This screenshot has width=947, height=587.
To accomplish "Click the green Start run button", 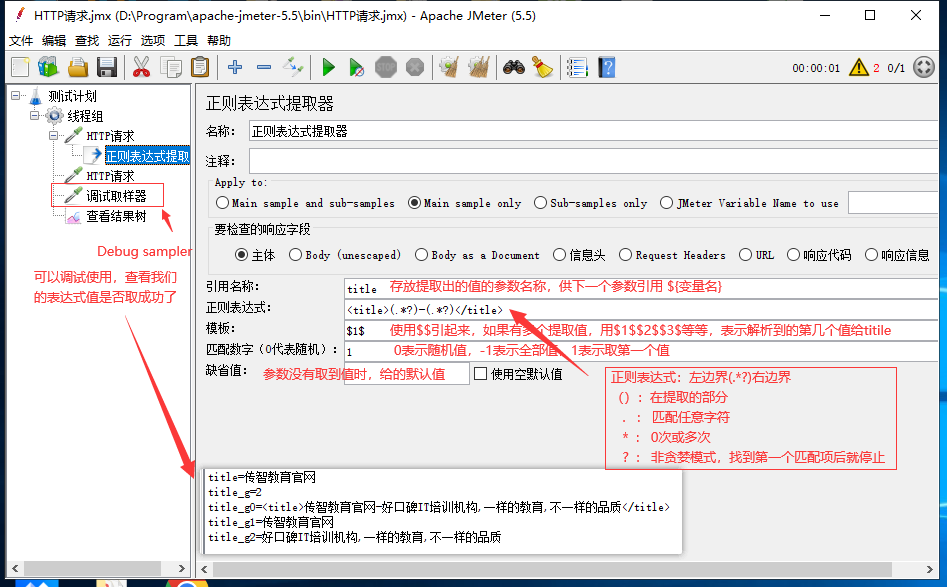I will click(328, 67).
